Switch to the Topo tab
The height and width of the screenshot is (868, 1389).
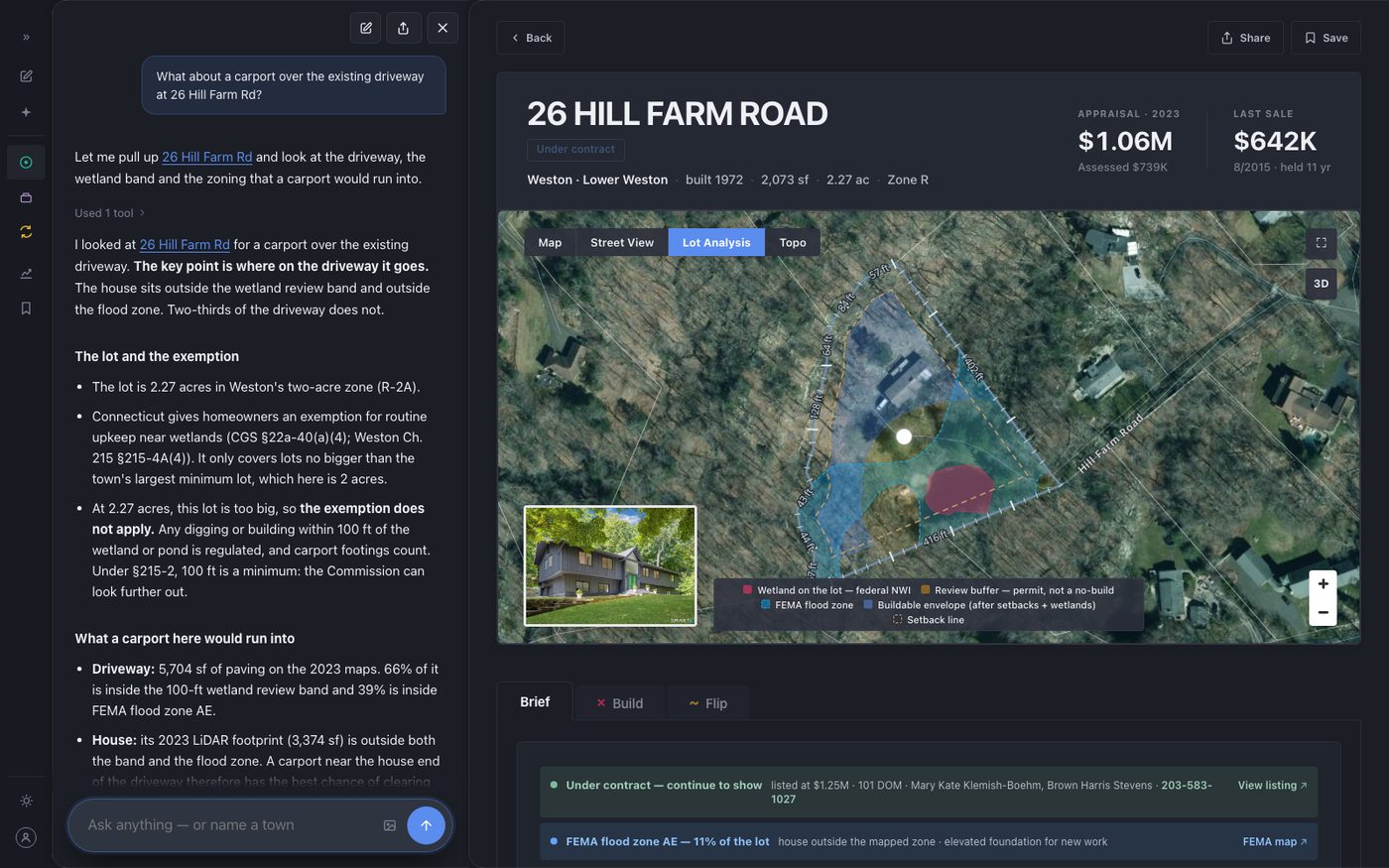pos(793,243)
